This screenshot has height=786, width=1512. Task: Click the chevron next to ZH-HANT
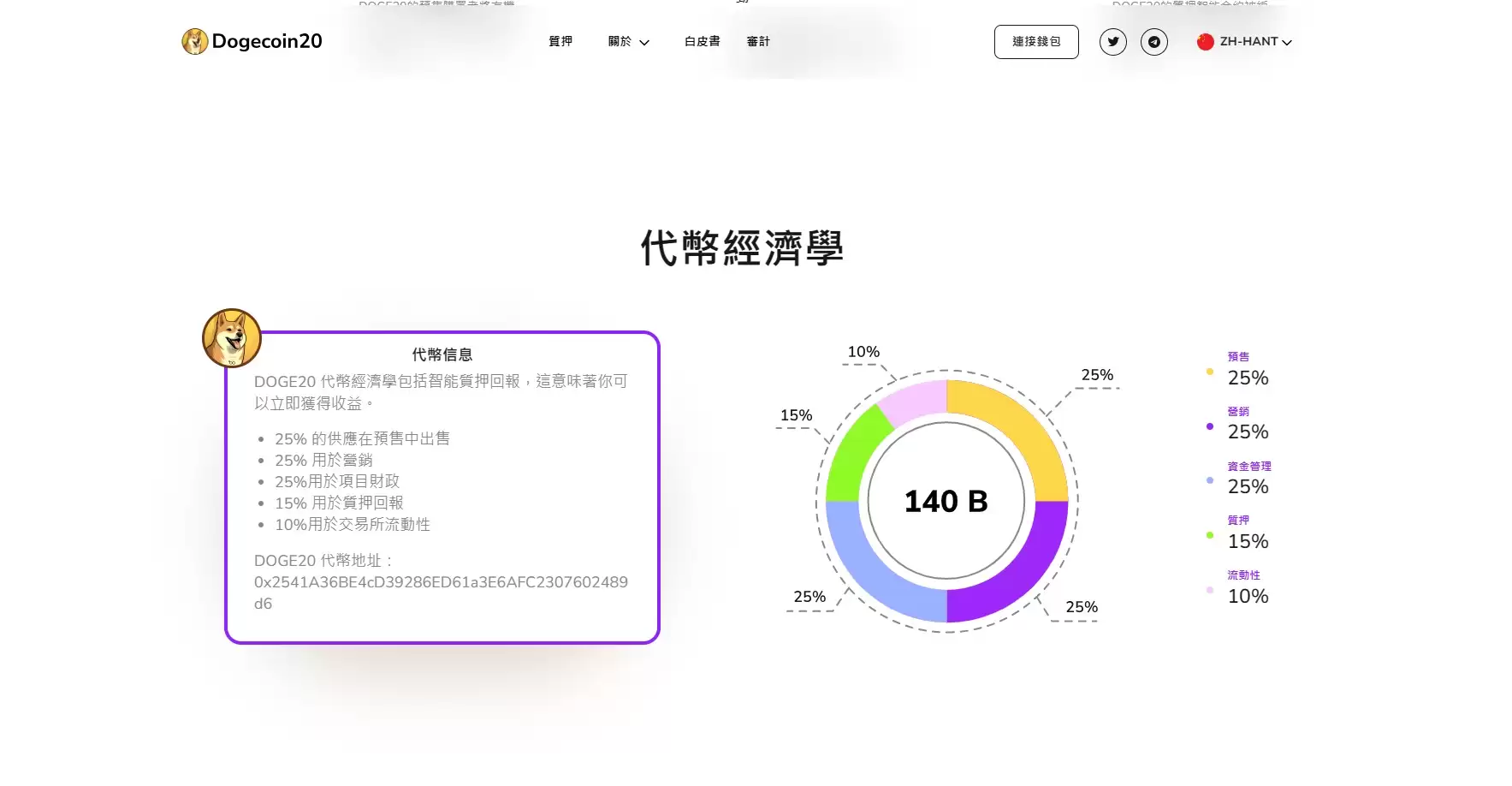[1287, 43]
